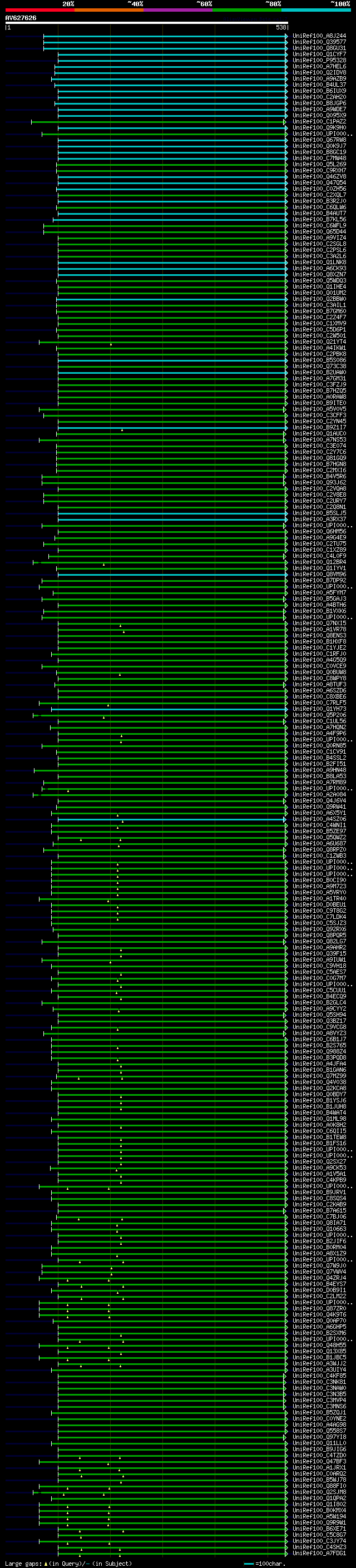Select the UniRef100_A2A084 label
The width and height of the screenshot is (356, 1568).
[x=319, y=795]
